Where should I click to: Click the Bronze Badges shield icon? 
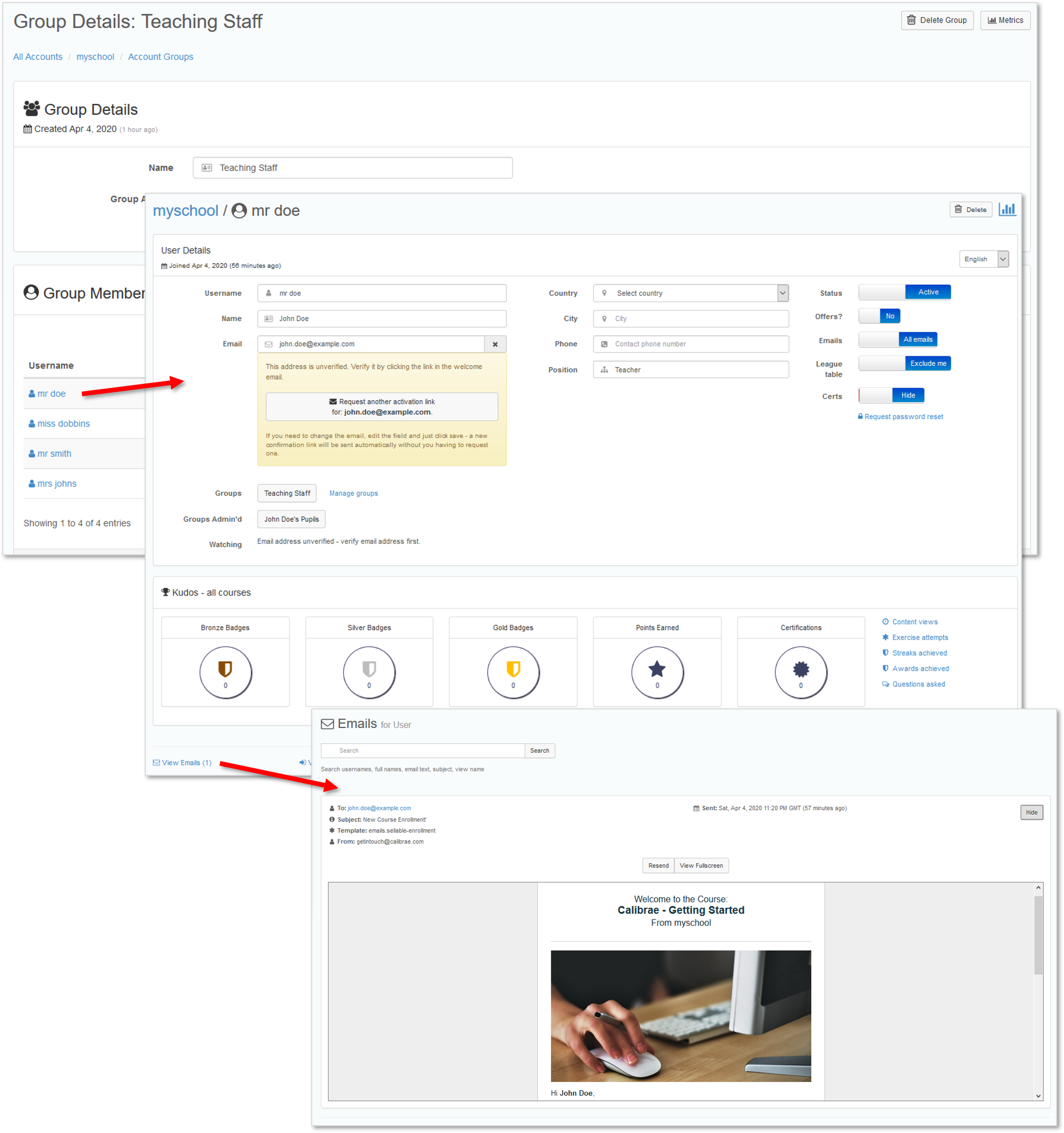pyautogui.click(x=225, y=669)
